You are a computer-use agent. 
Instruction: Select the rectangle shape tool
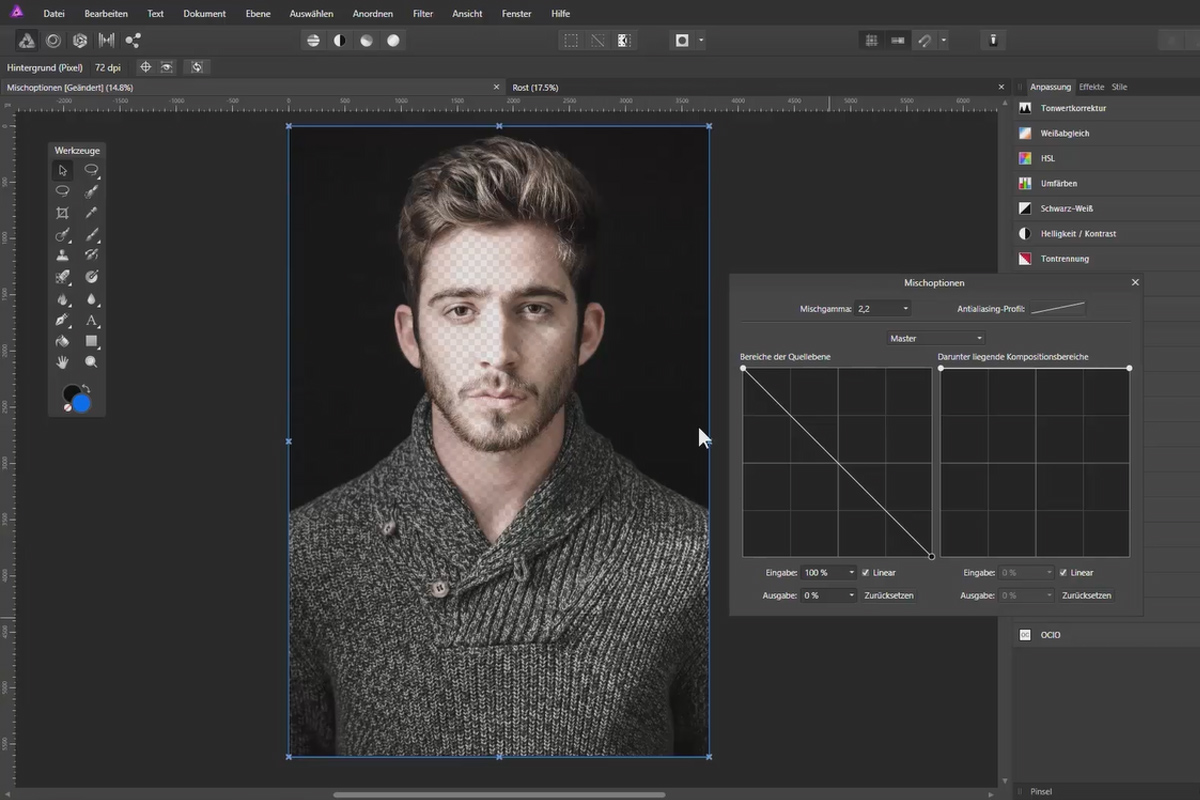pyautogui.click(x=91, y=341)
